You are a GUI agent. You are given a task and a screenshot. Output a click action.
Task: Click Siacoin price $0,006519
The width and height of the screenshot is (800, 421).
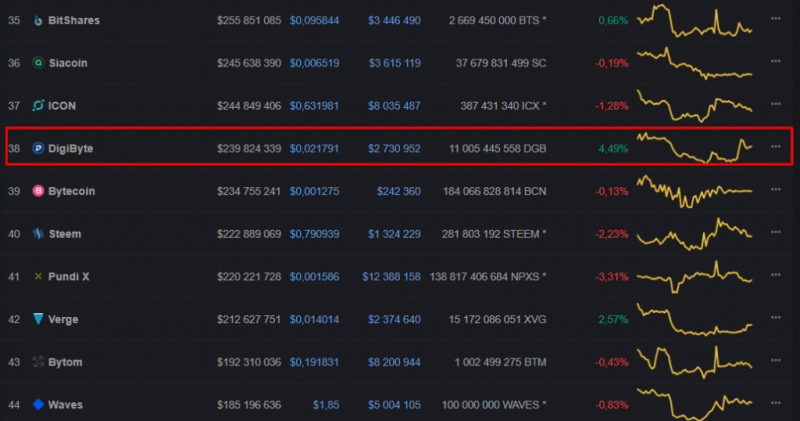pyautogui.click(x=314, y=63)
